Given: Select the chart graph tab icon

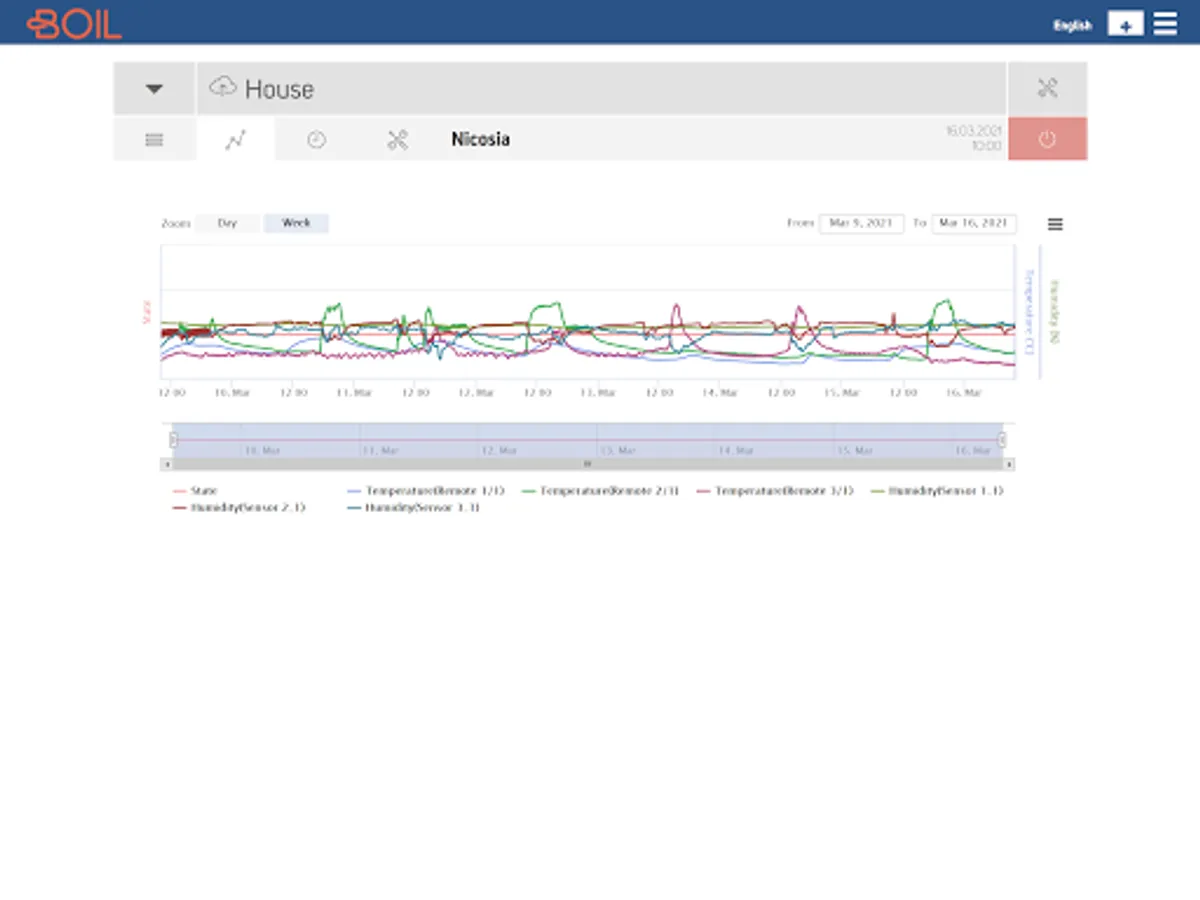Looking at the screenshot, I should 235,140.
